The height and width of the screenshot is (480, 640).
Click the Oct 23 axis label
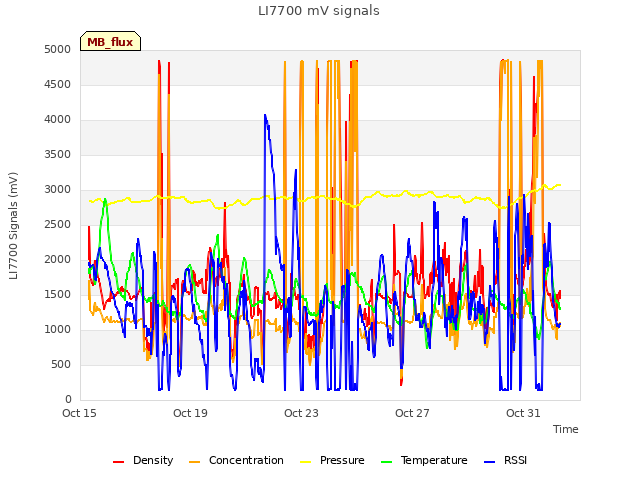[x=301, y=413]
